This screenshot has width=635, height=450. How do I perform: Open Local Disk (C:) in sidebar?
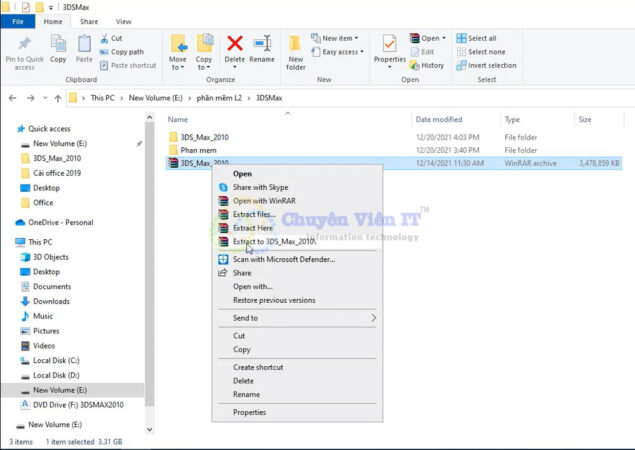(55, 360)
